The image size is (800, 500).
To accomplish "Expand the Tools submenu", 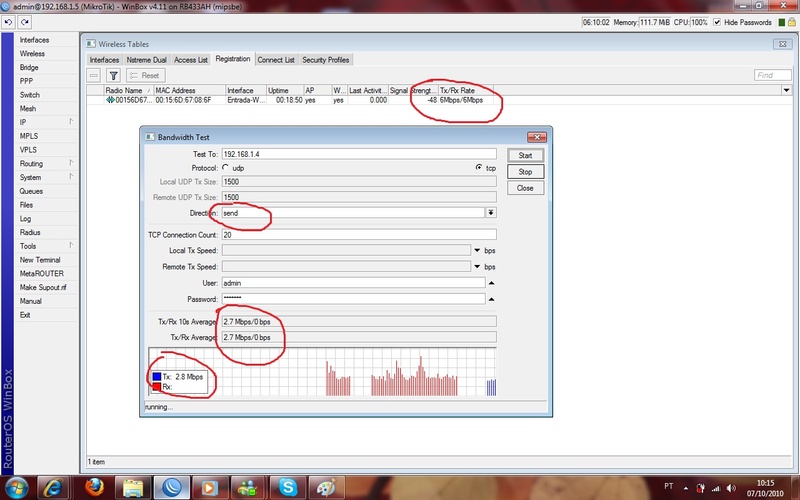I will pos(71,245).
